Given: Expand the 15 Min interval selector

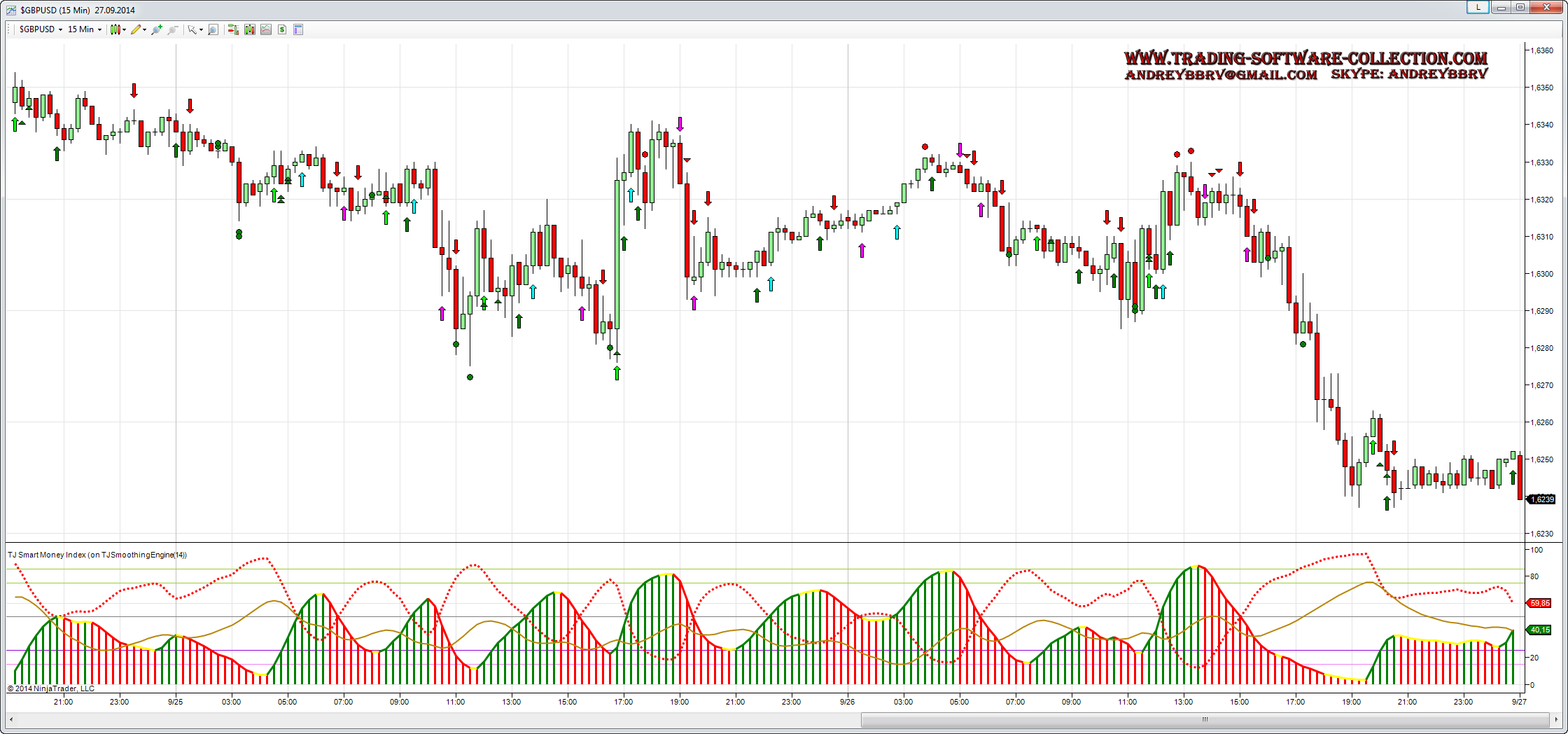Looking at the screenshot, I should [85, 29].
